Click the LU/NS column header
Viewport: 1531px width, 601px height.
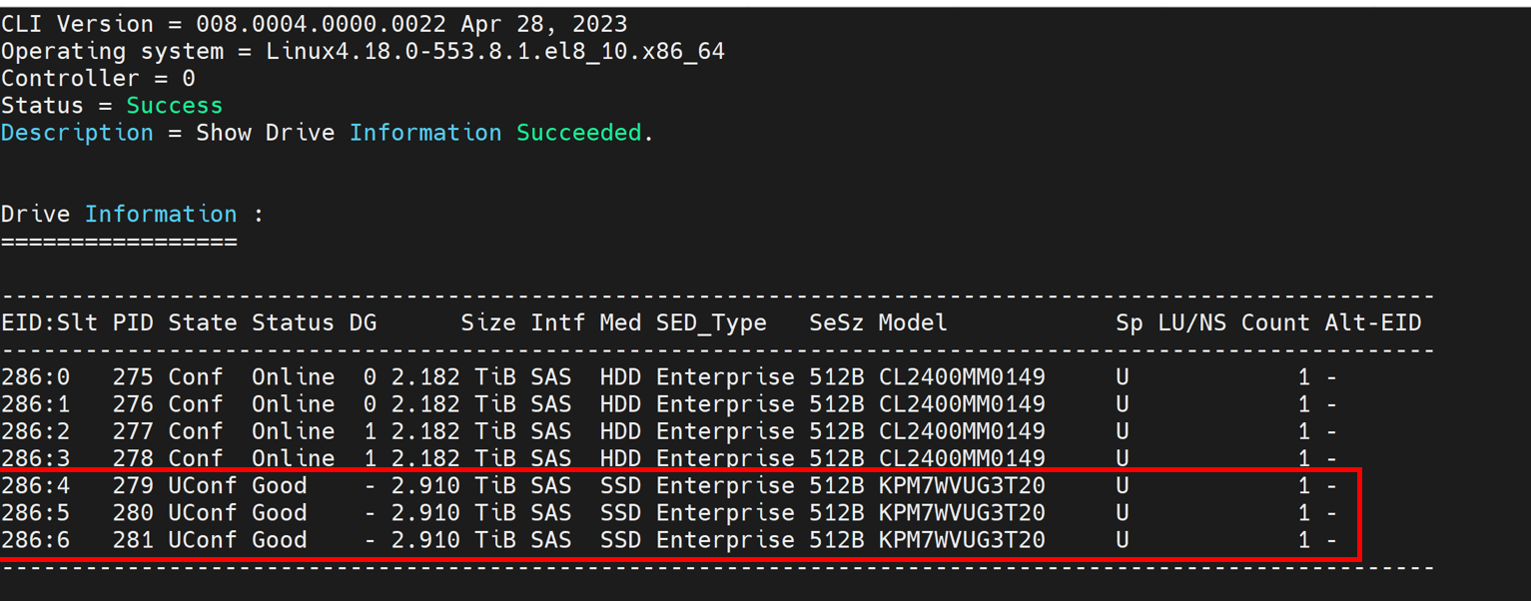tap(1192, 323)
